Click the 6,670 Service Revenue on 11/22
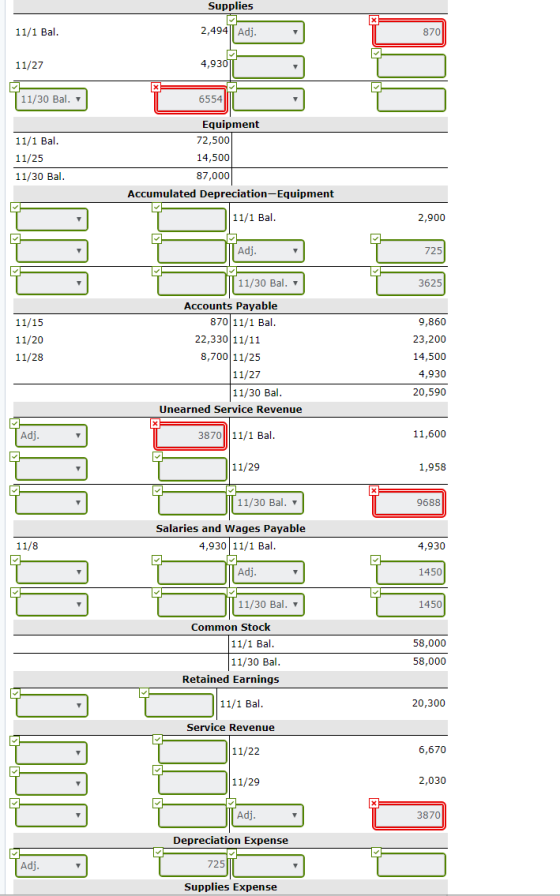 pos(432,750)
